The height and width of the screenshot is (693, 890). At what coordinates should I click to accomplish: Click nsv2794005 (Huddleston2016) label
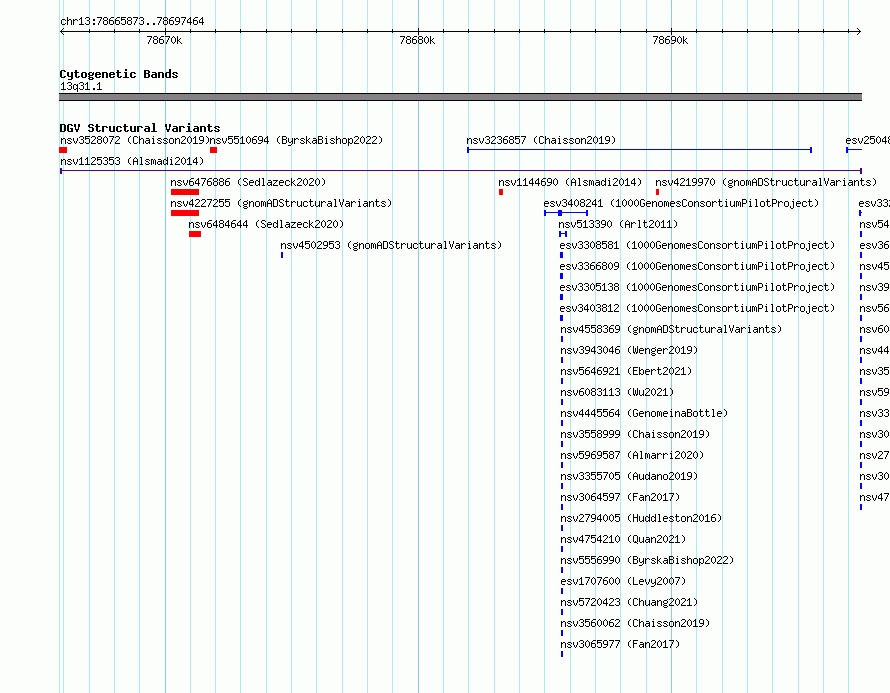tap(641, 518)
